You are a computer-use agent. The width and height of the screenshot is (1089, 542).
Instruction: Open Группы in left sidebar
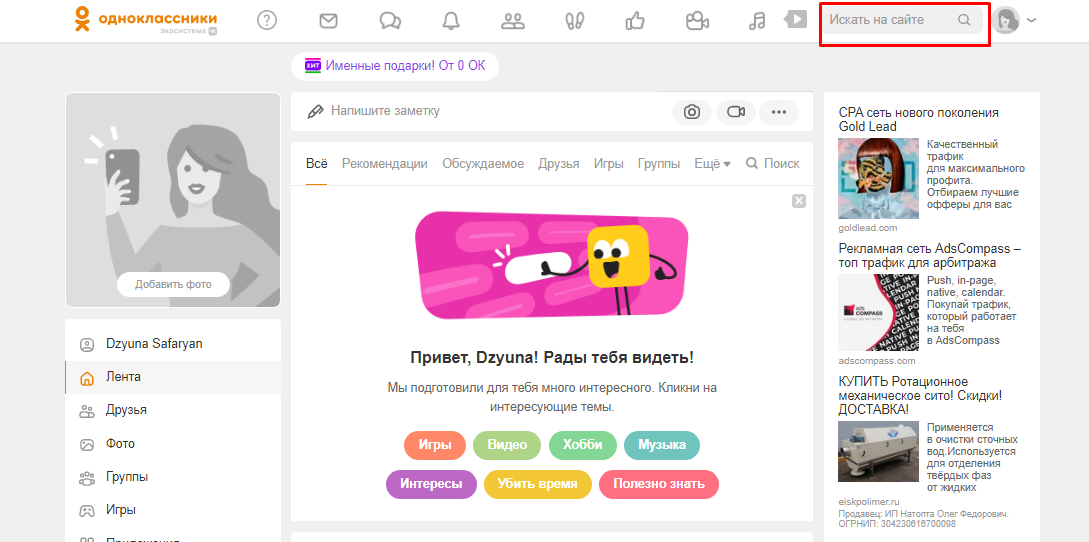pos(127,477)
